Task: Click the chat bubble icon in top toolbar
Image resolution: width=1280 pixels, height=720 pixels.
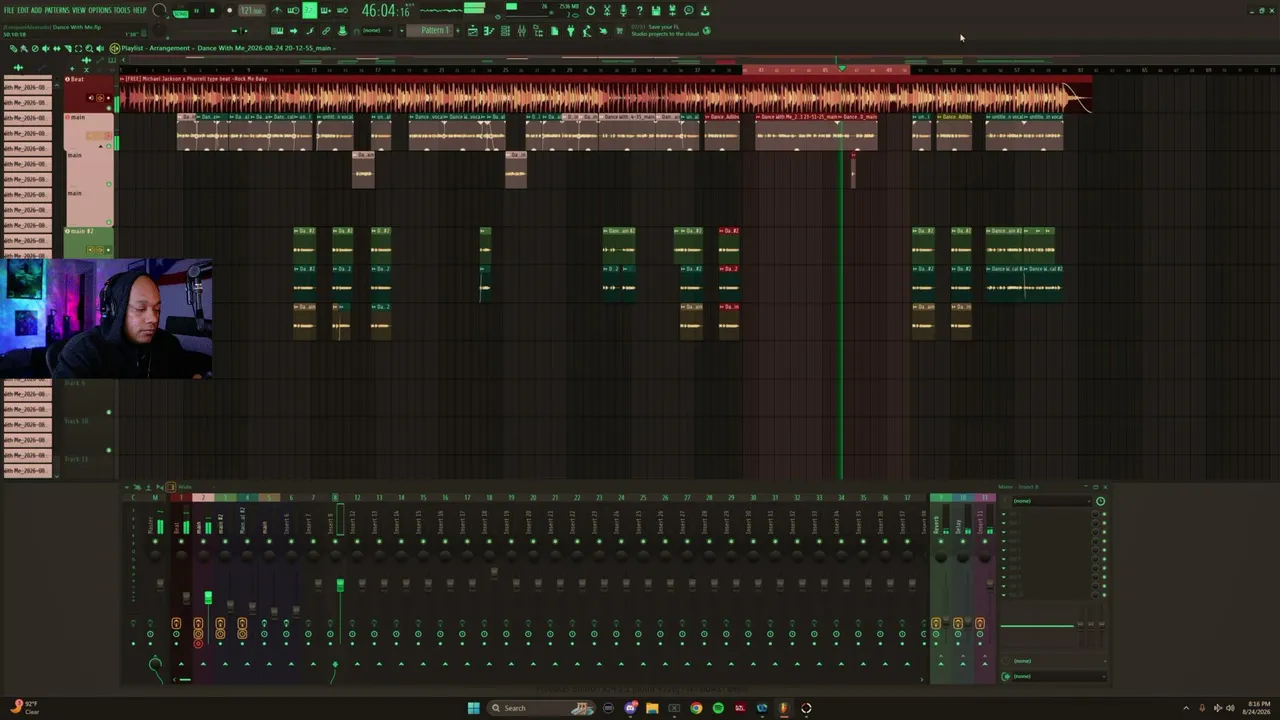Action: tap(688, 10)
